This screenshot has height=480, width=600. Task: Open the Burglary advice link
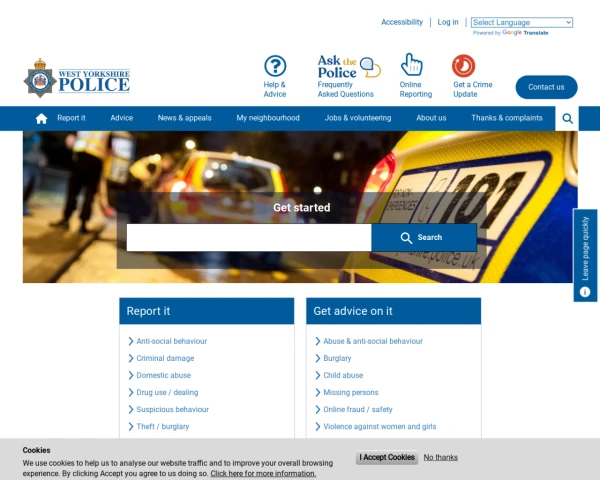pos(337,358)
